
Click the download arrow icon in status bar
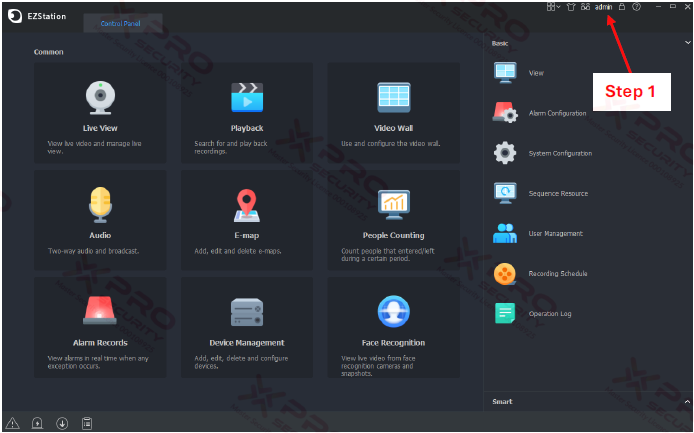tap(62, 423)
